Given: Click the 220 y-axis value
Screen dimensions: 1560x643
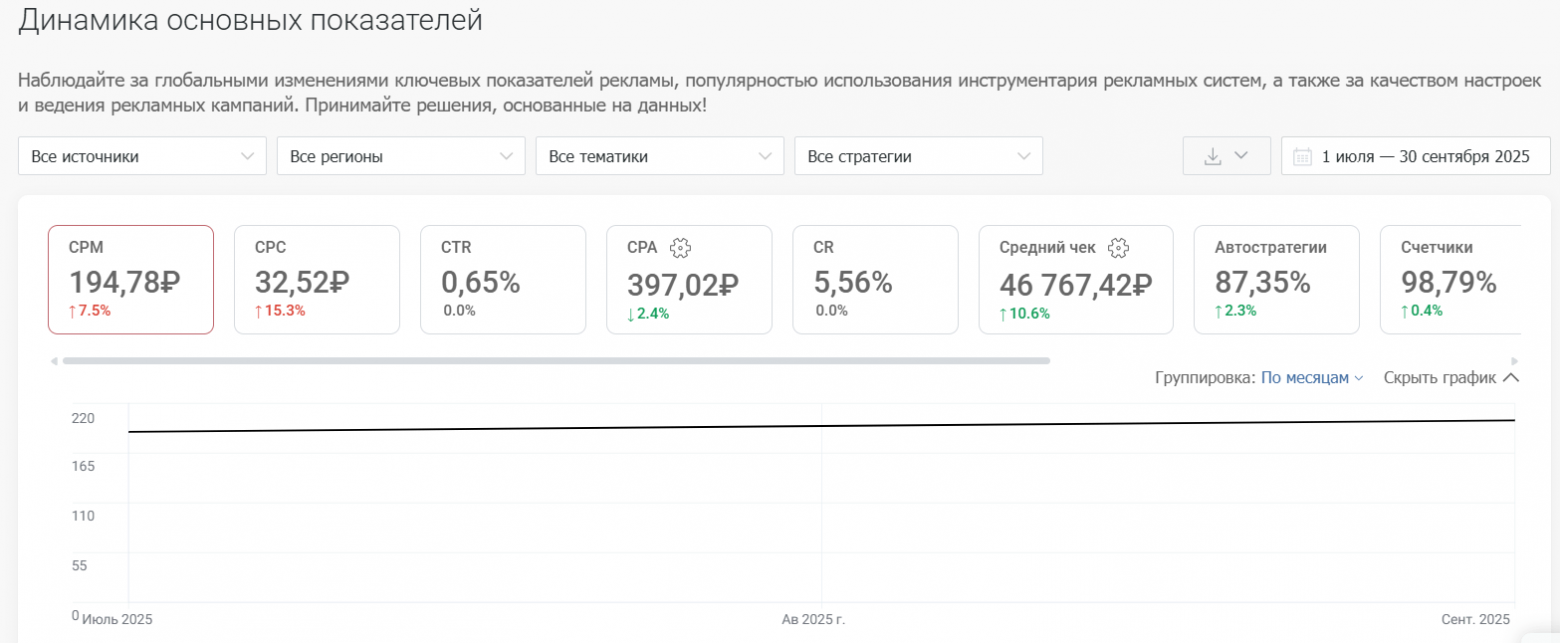Looking at the screenshot, I should point(83,418).
